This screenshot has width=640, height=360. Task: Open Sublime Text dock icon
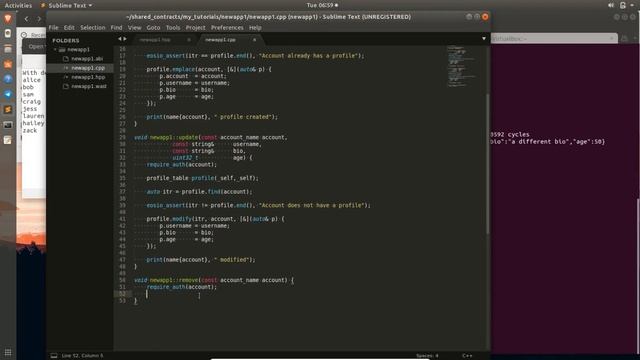pyautogui.click(x=8, y=109)
